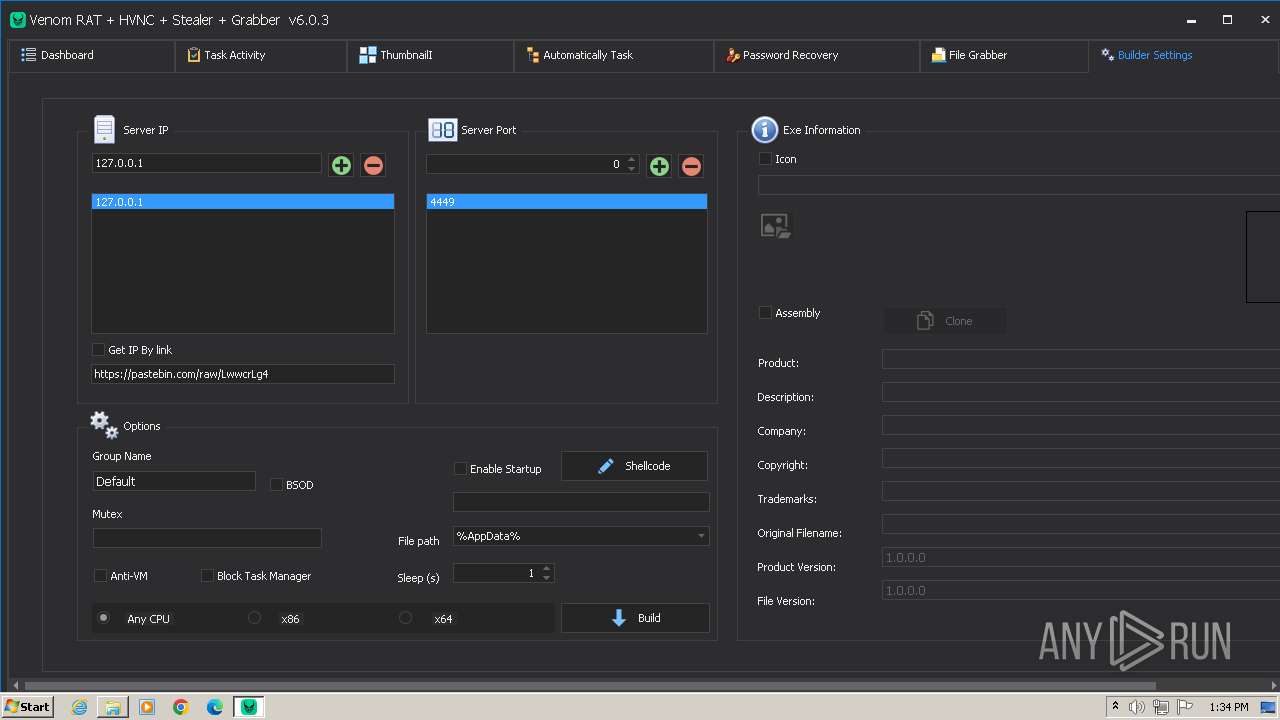1280x720 pixels.
Task: Select the Builder Settings tab
Action: (1183, 56)
